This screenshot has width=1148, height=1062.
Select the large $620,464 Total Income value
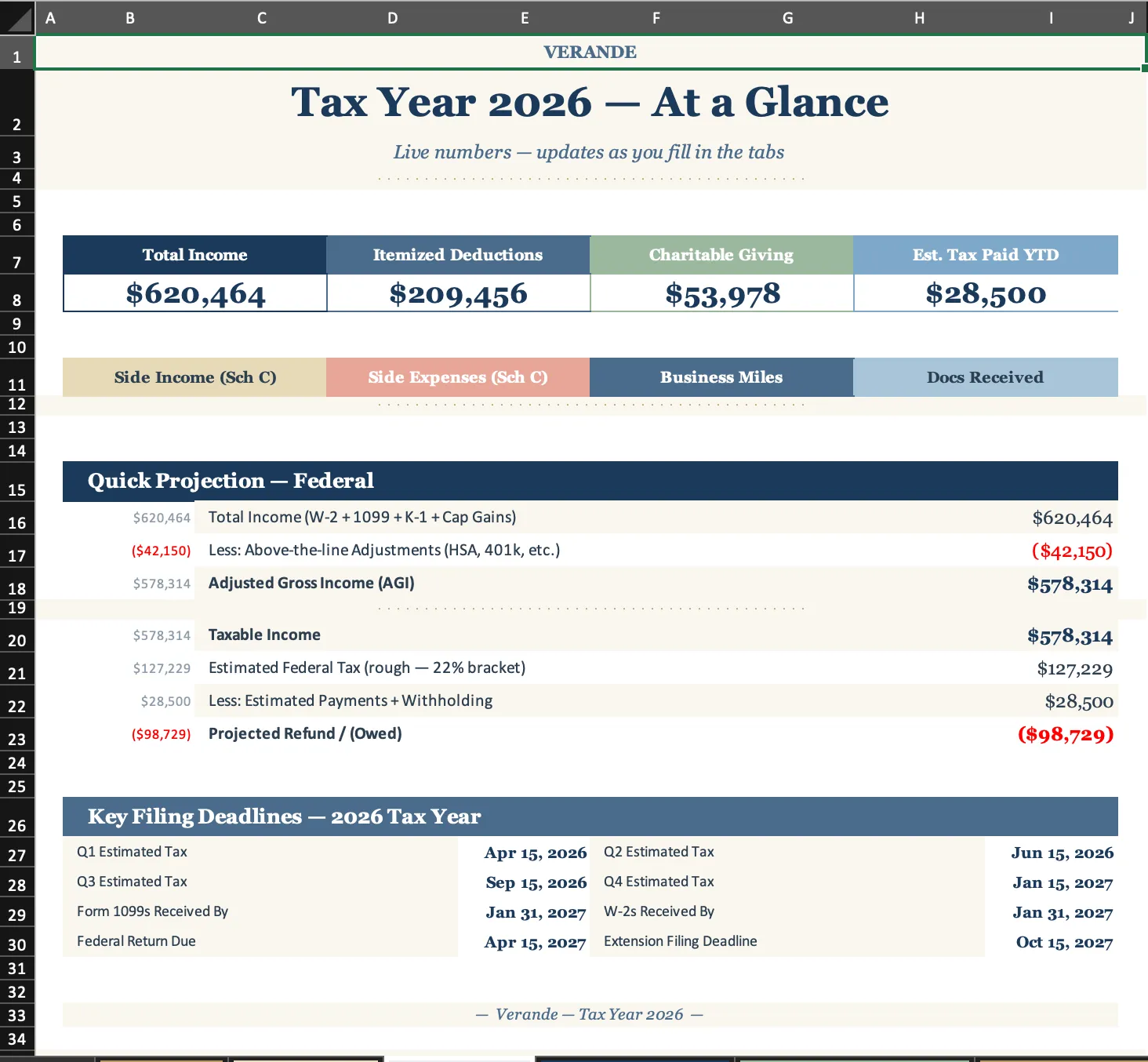(x=195, y=293)
